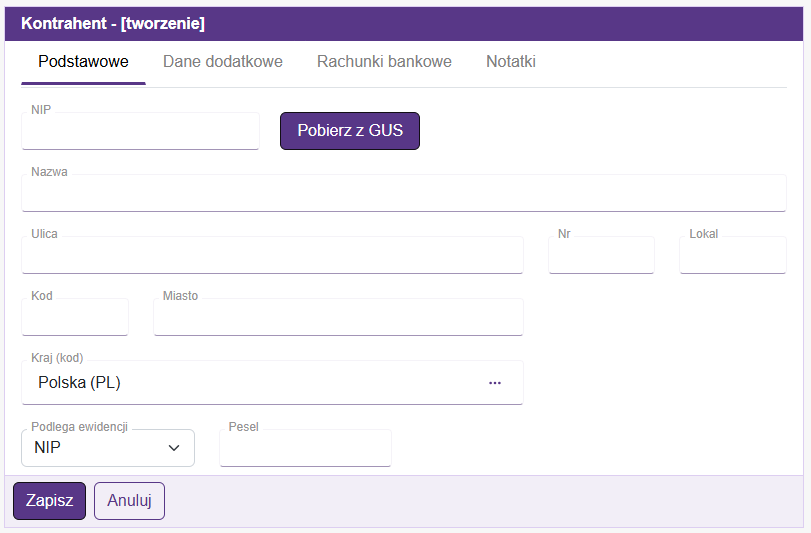Go to the Rachunki bankowe tab
Image resolution: width=811 pixels, height=533 pixels.
384,62
